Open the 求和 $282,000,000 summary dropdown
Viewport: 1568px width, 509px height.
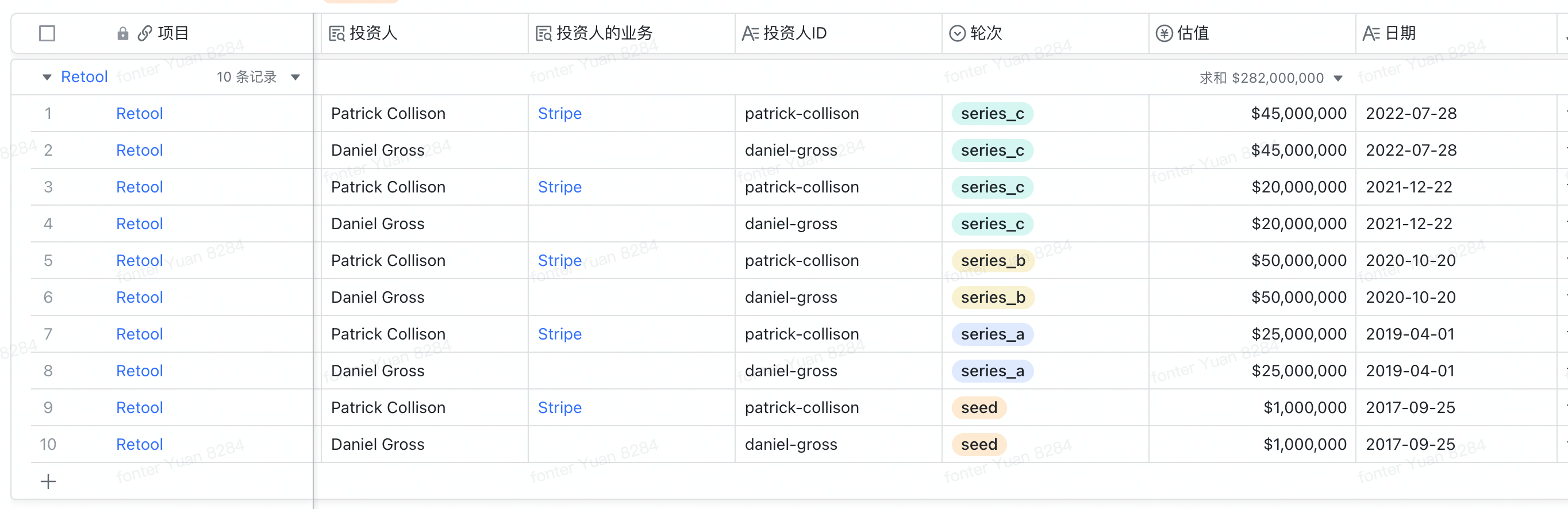point(1338,78)
